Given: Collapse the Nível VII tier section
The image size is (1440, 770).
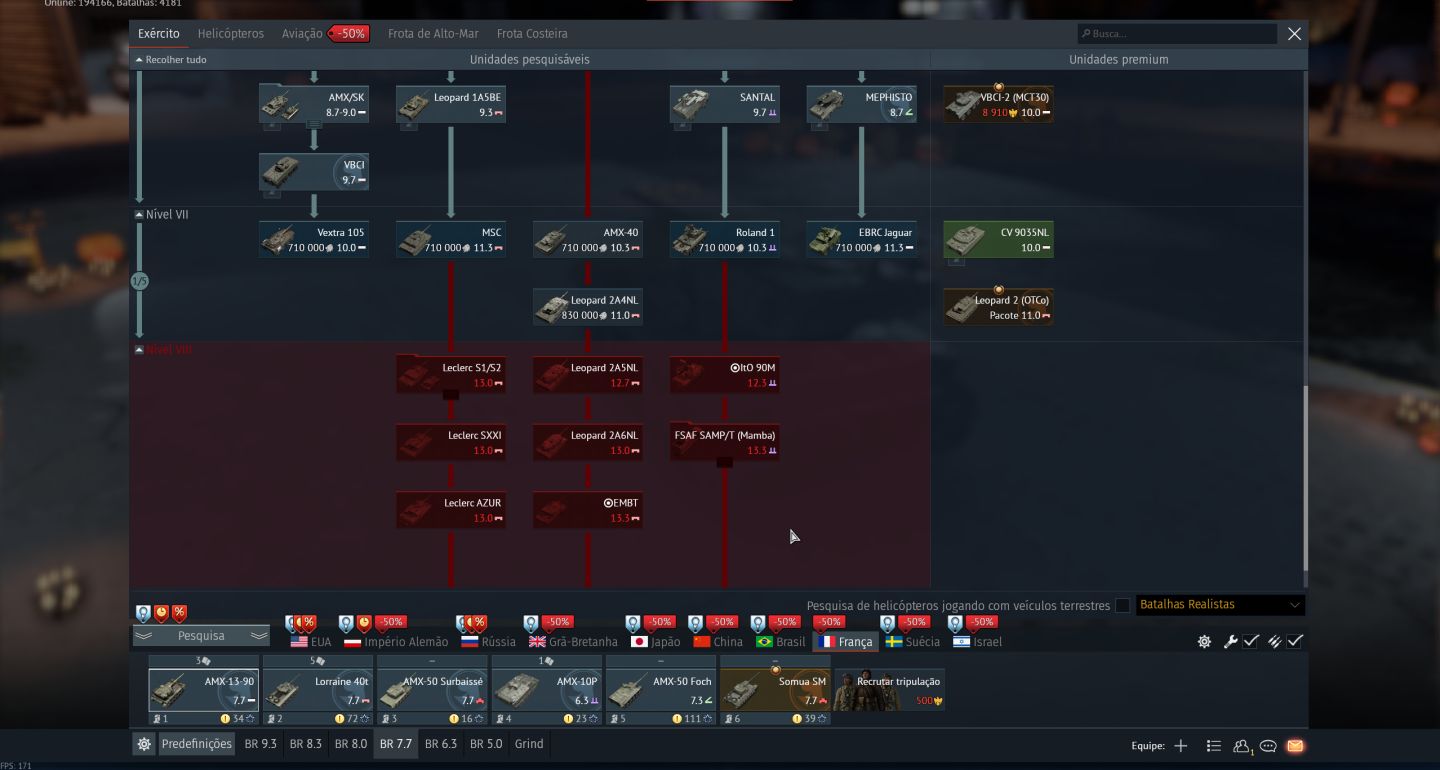Looking at the screenshot, I should pos(139,215).
